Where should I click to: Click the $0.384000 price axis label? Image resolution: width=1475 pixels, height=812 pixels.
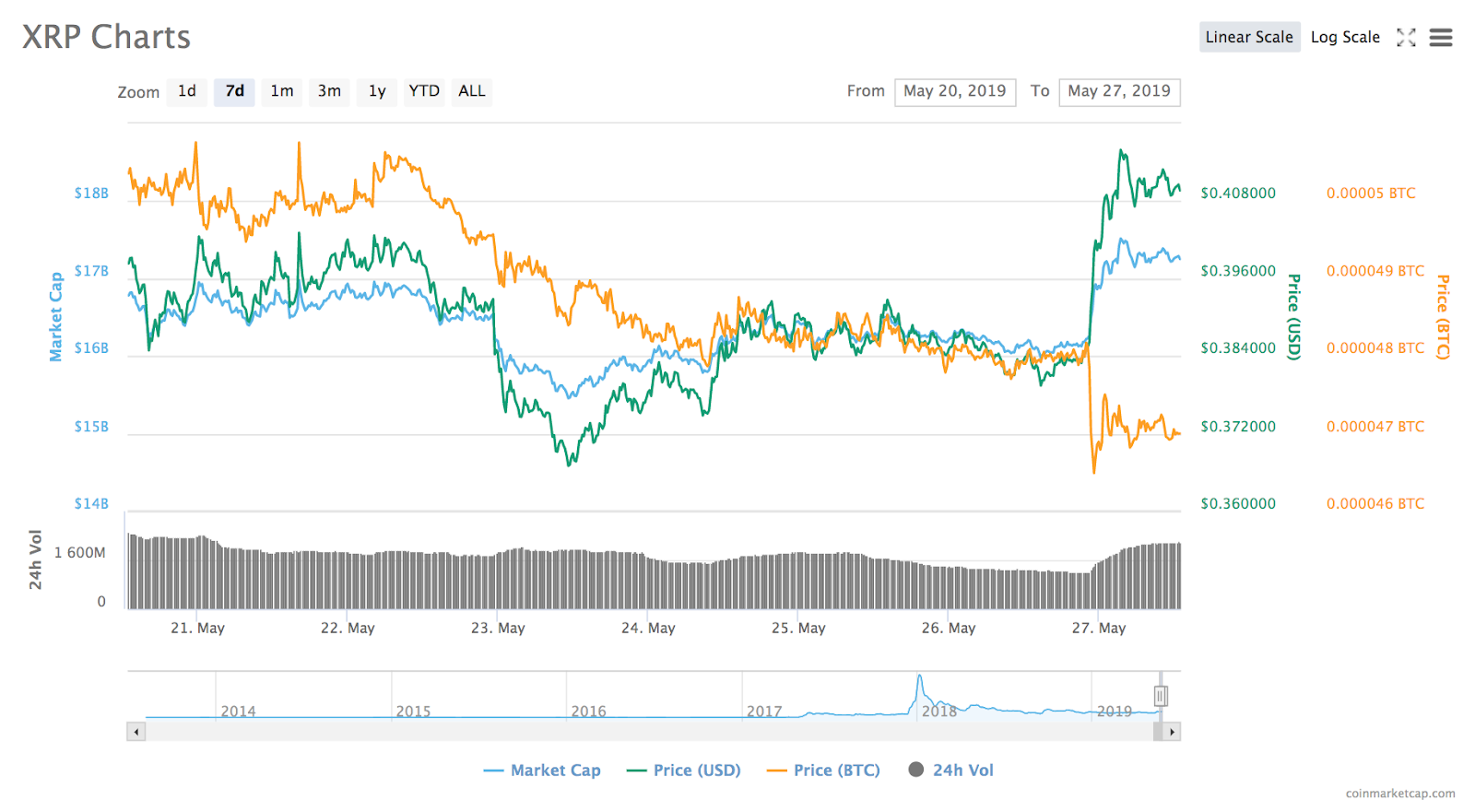point(1238,347)
